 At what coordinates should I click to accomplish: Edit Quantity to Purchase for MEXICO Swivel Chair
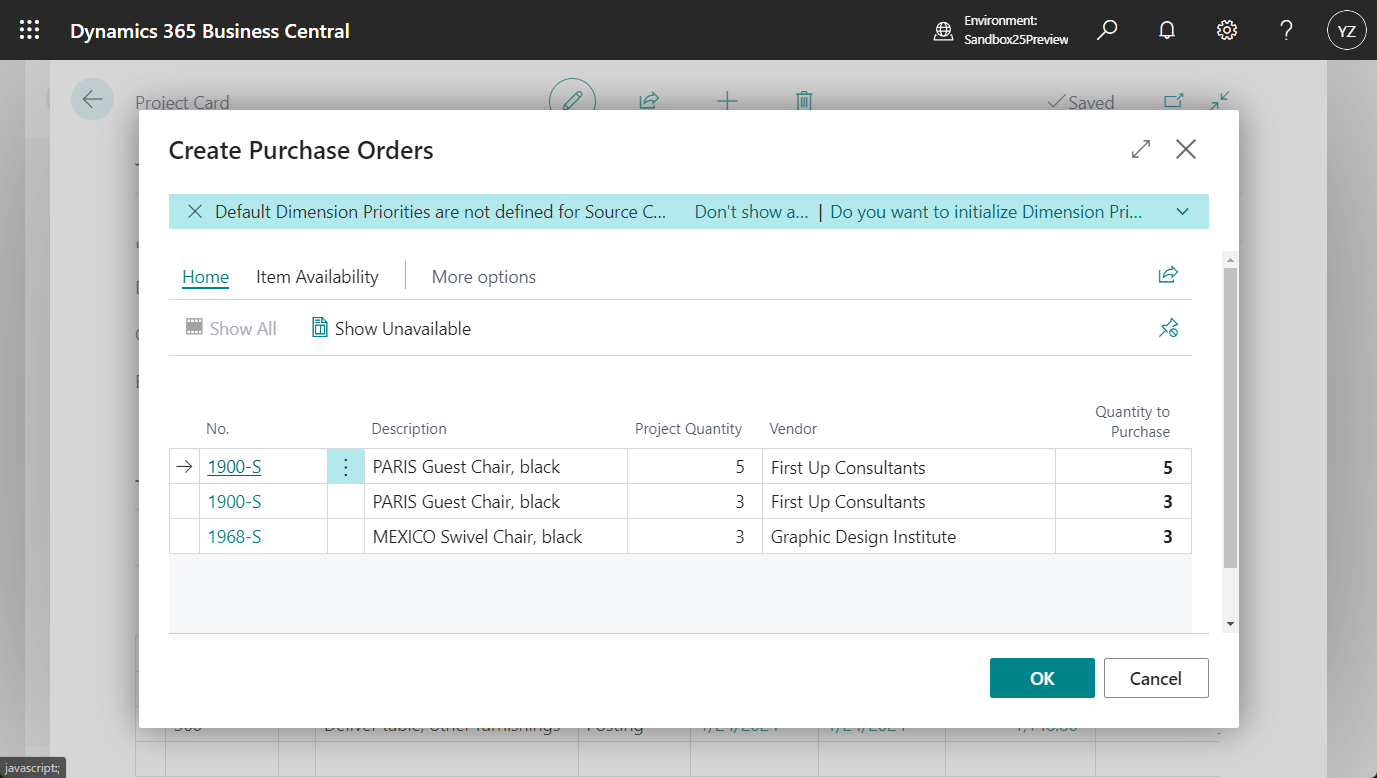(1123, 537)
